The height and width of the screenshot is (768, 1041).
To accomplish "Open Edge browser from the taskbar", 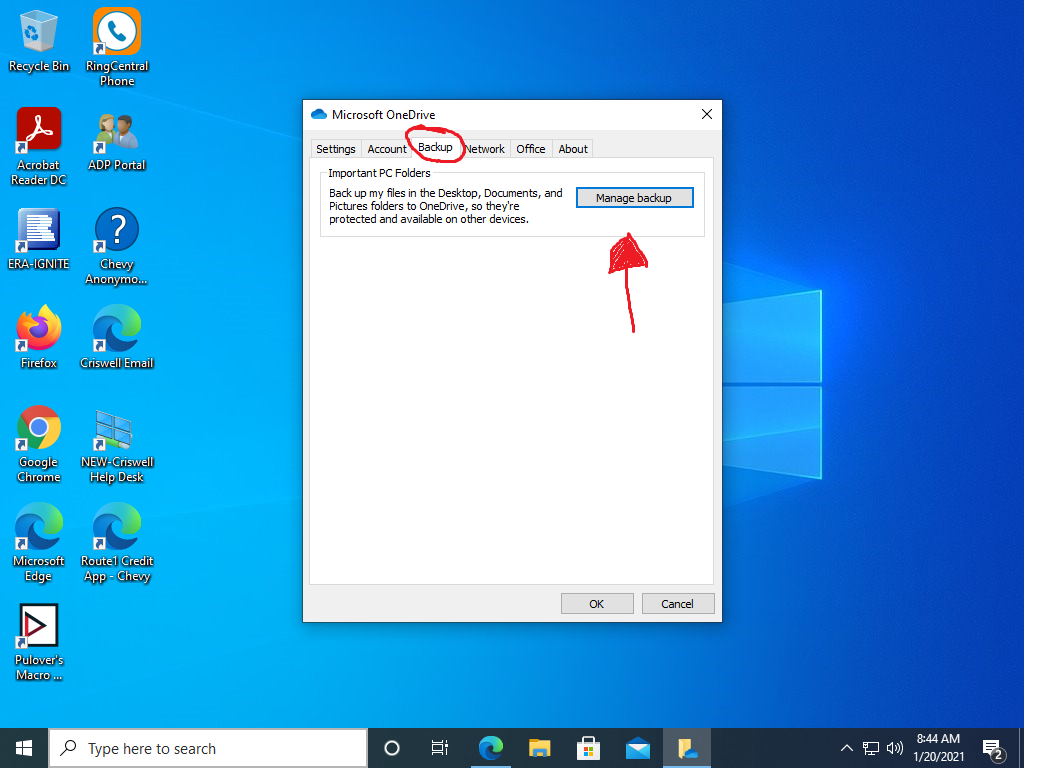I will [491, 749].
